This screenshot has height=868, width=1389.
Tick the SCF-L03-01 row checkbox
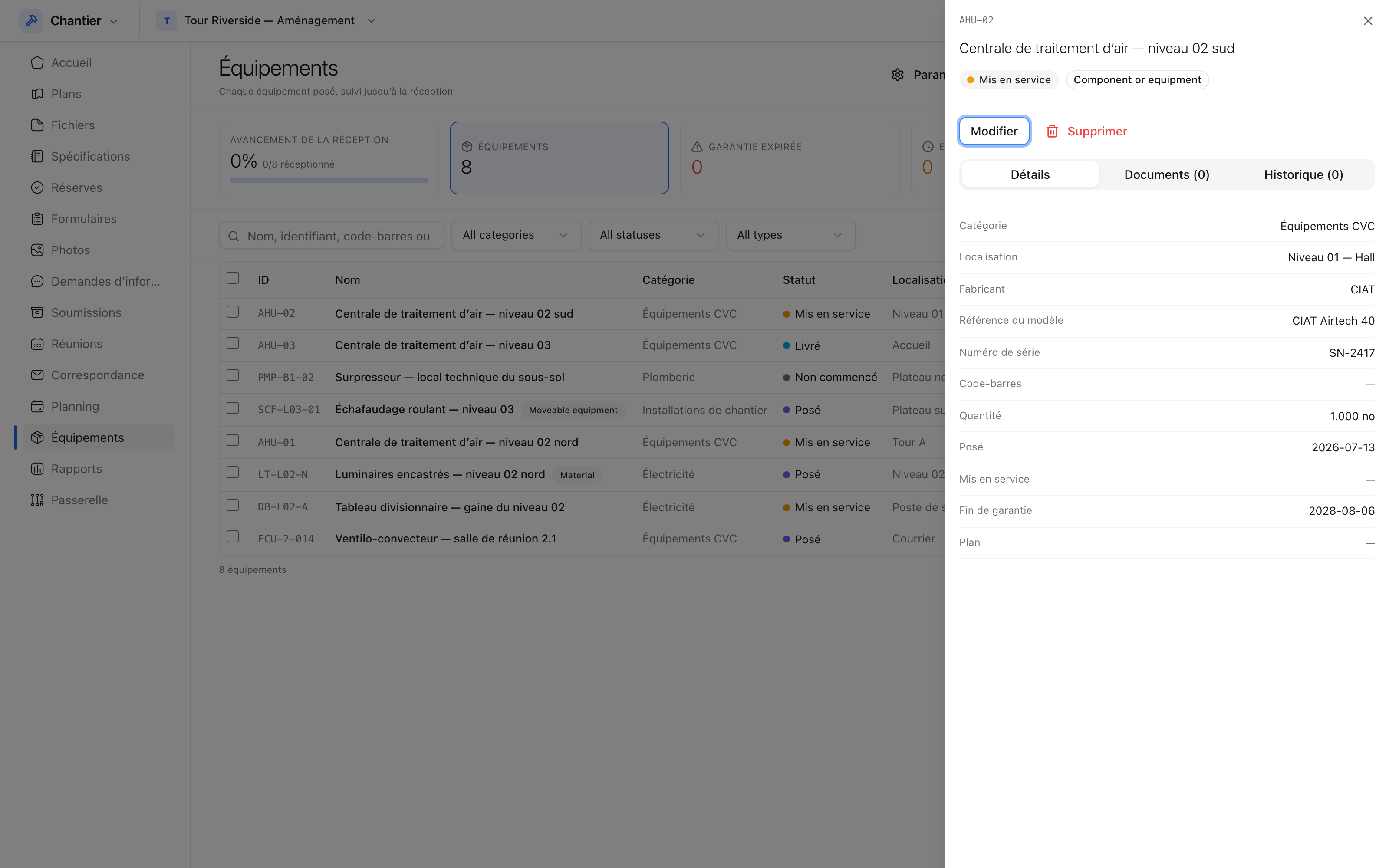pos(233,408)
